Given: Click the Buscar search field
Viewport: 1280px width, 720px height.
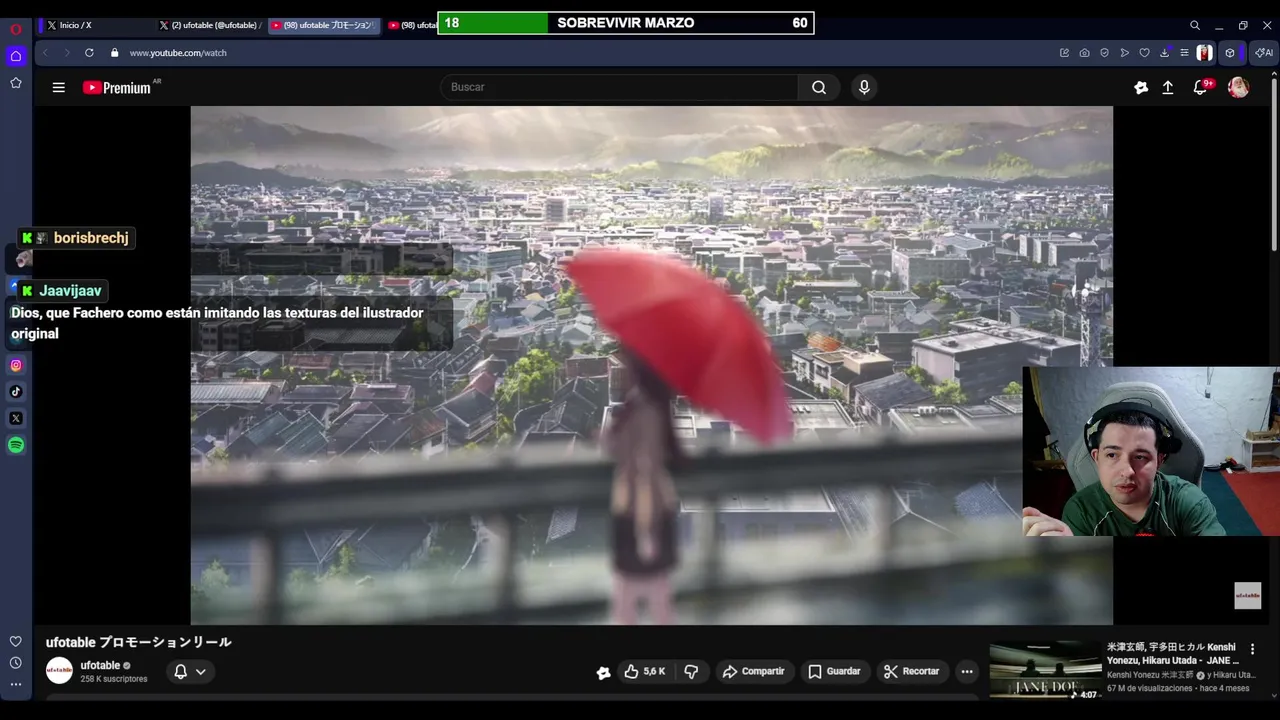Looking at the screenshot, I should pyautogui.click(x=619, y=88).
